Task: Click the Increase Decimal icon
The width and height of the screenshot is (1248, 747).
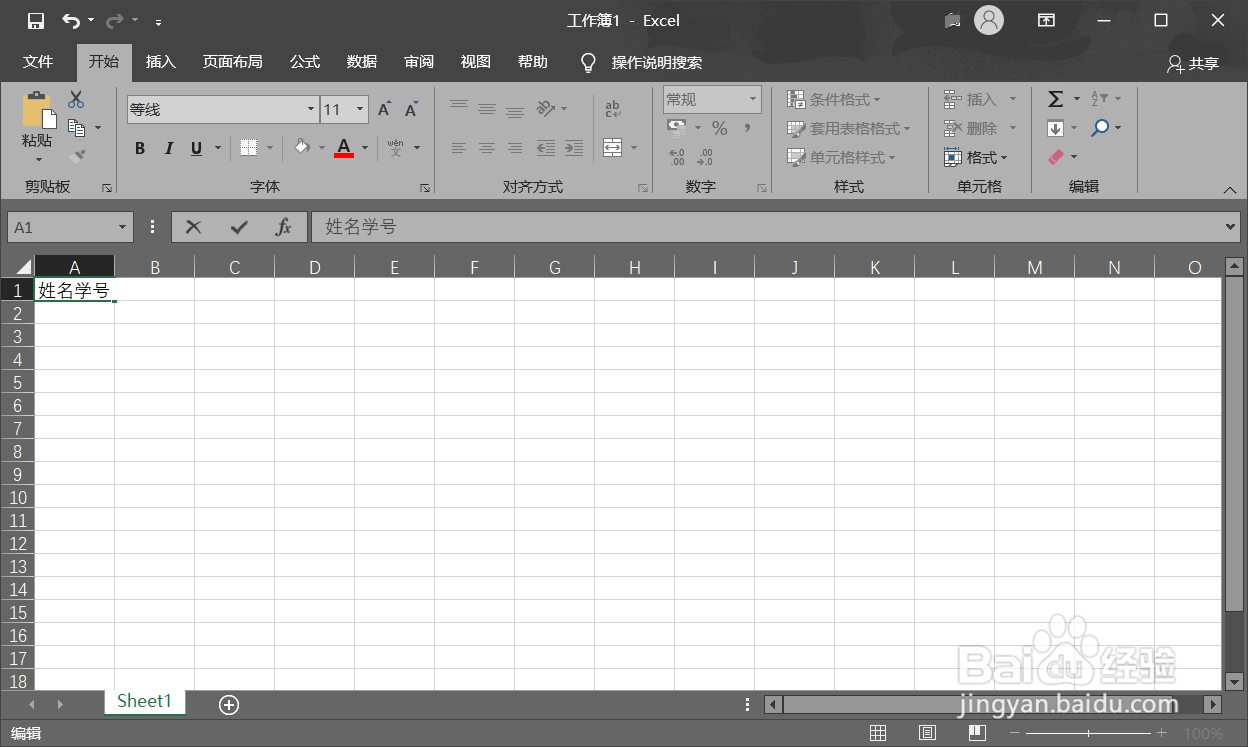Action: (677, 157)
